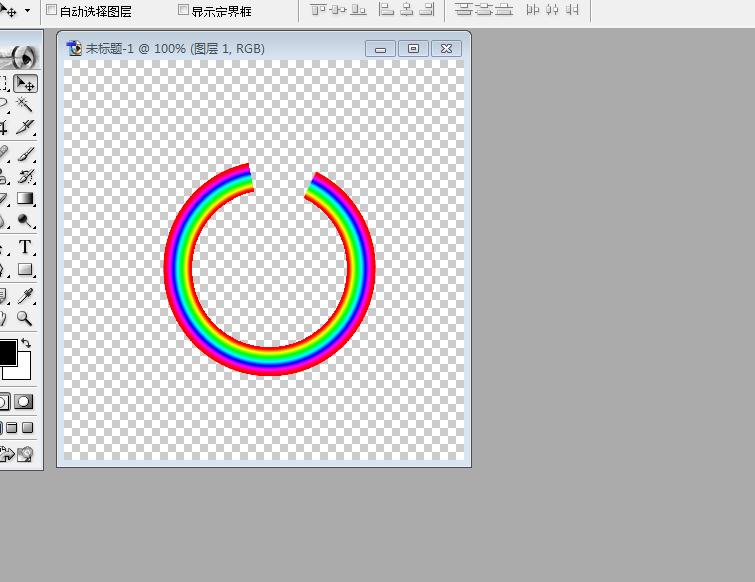Enable 显示定界框 checkbox
The width and height of the screenshot is (755, 582).
coord(183,10)
